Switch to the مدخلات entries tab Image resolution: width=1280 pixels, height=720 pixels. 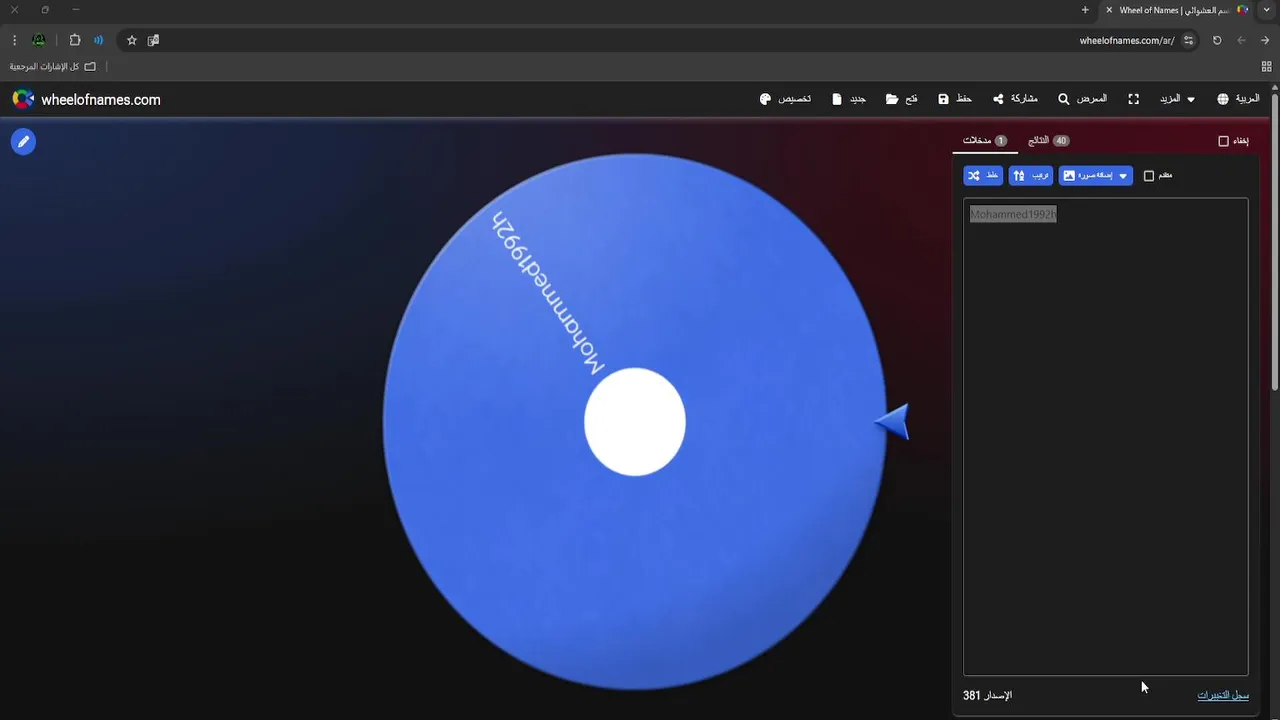[x=985, y=141]
